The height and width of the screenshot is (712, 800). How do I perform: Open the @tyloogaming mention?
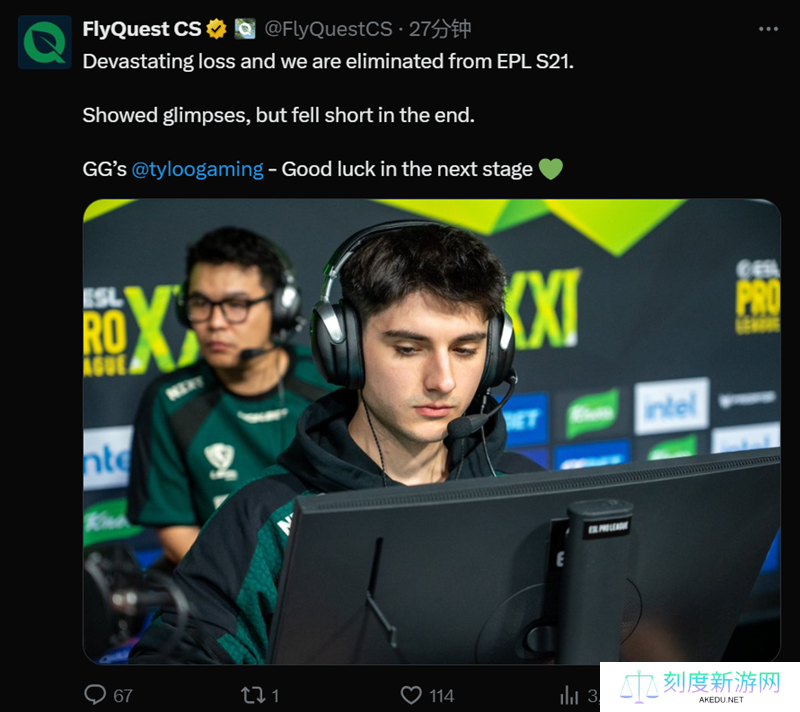[197, 169]
